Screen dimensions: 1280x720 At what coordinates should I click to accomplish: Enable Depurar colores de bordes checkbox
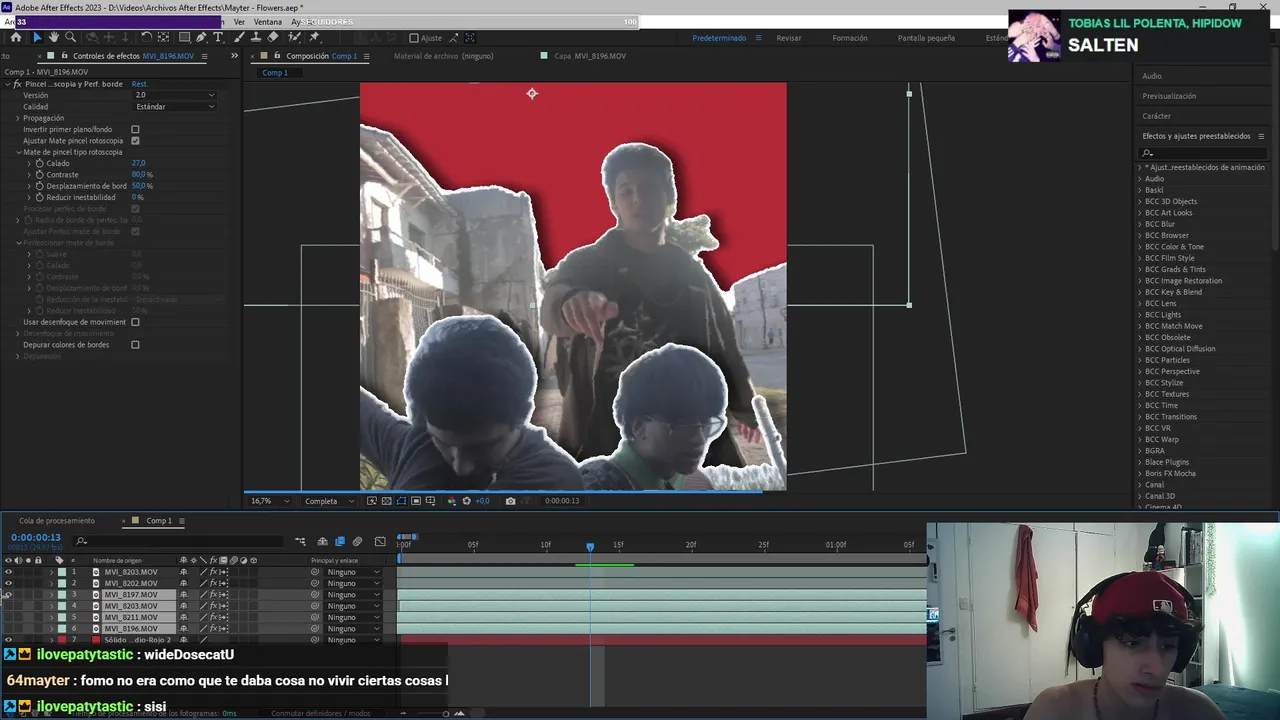135,345
